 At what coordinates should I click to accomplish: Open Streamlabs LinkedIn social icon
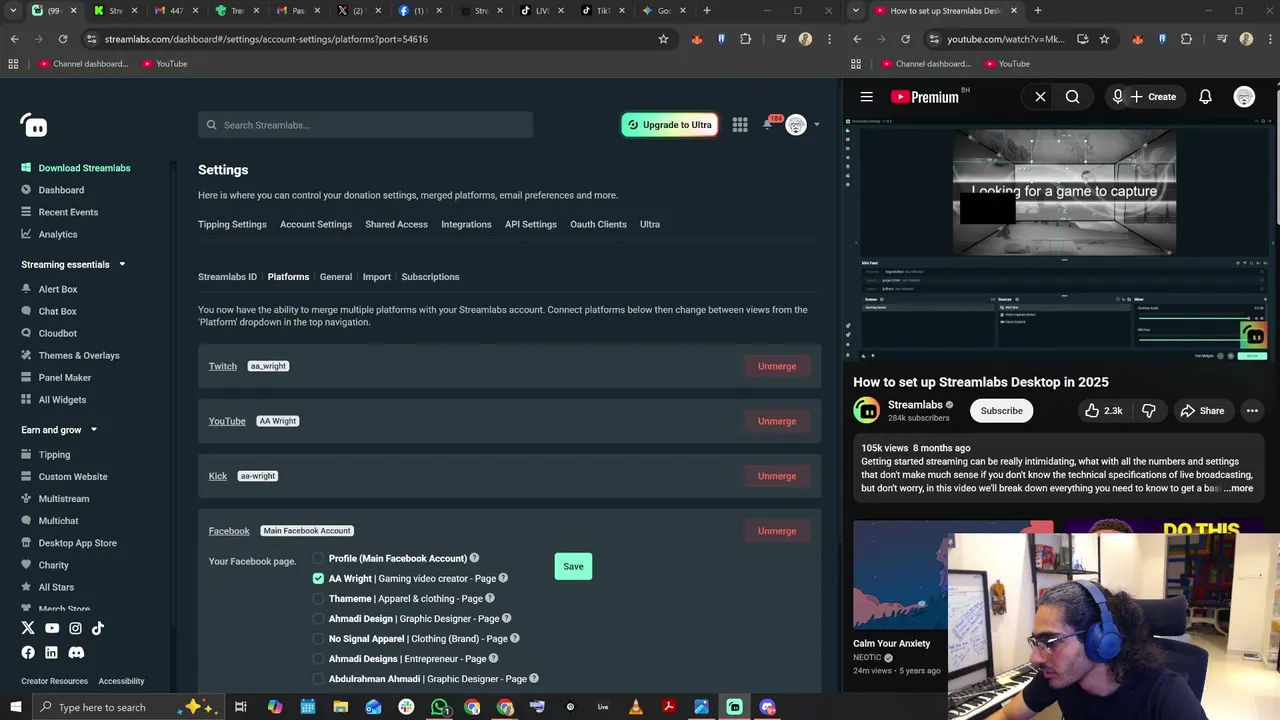pyautogui.click(x=51, y=652)
